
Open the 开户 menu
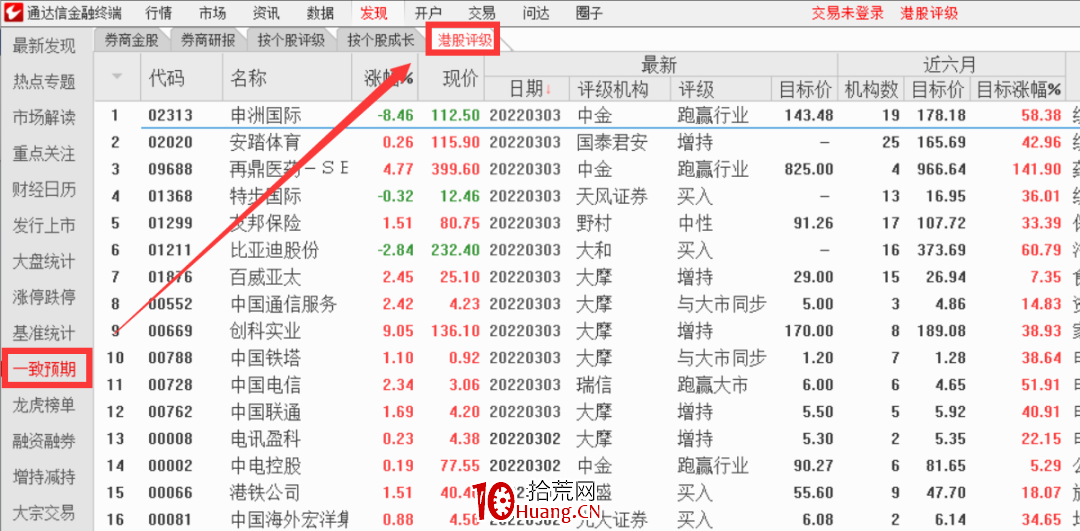pyautogui.click(x=428, y=12)
